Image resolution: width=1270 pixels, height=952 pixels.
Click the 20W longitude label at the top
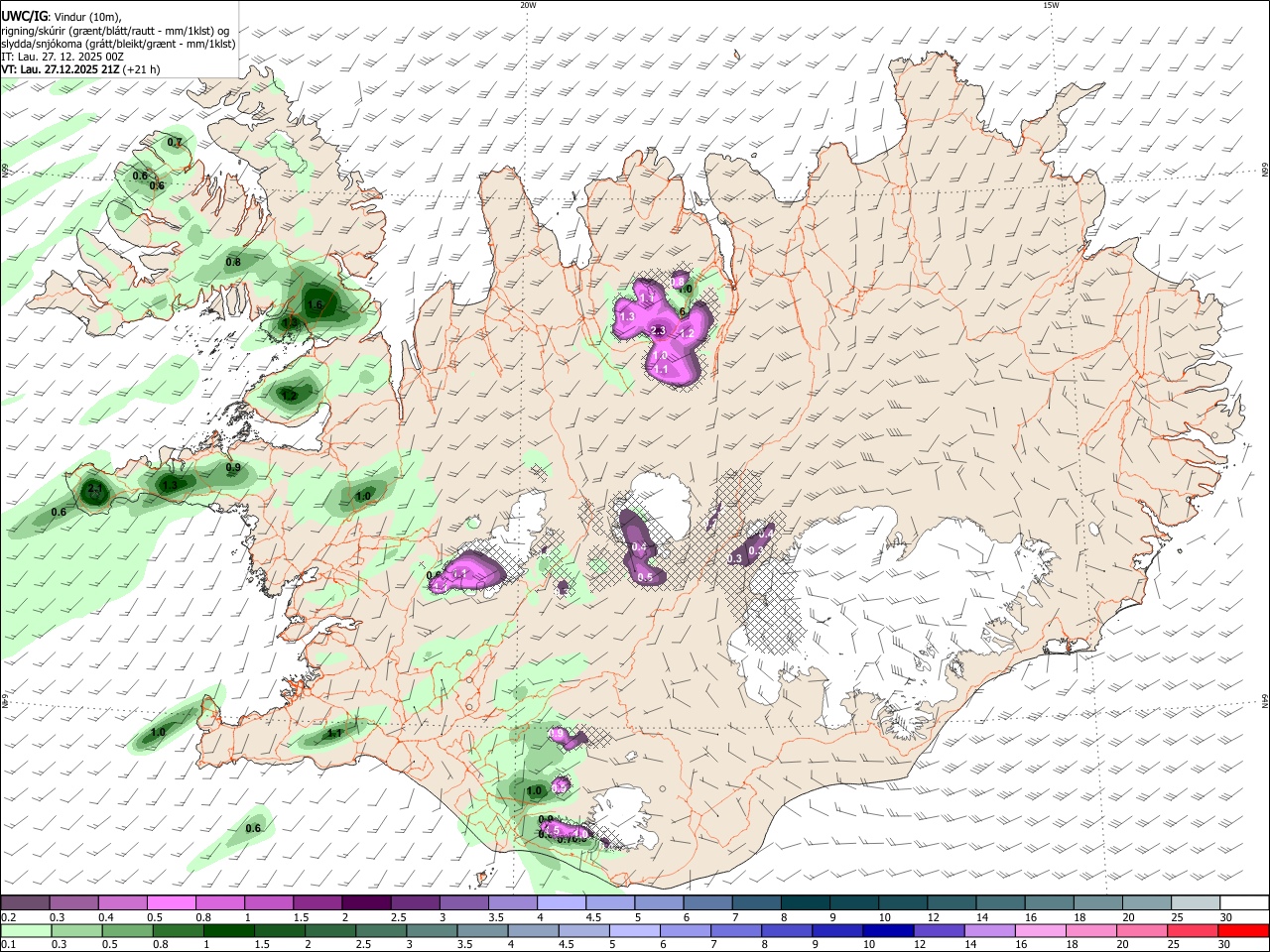[528, 5]
